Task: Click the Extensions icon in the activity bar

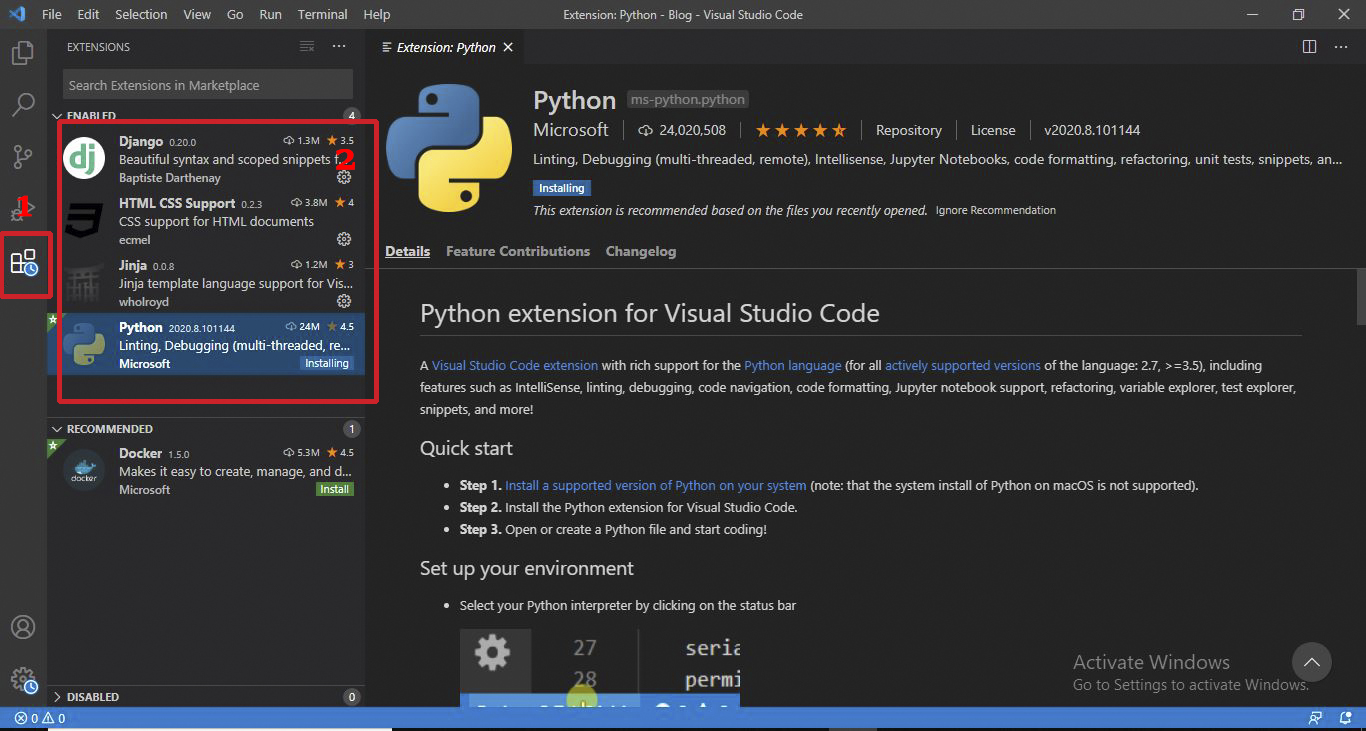Action: 22,264
